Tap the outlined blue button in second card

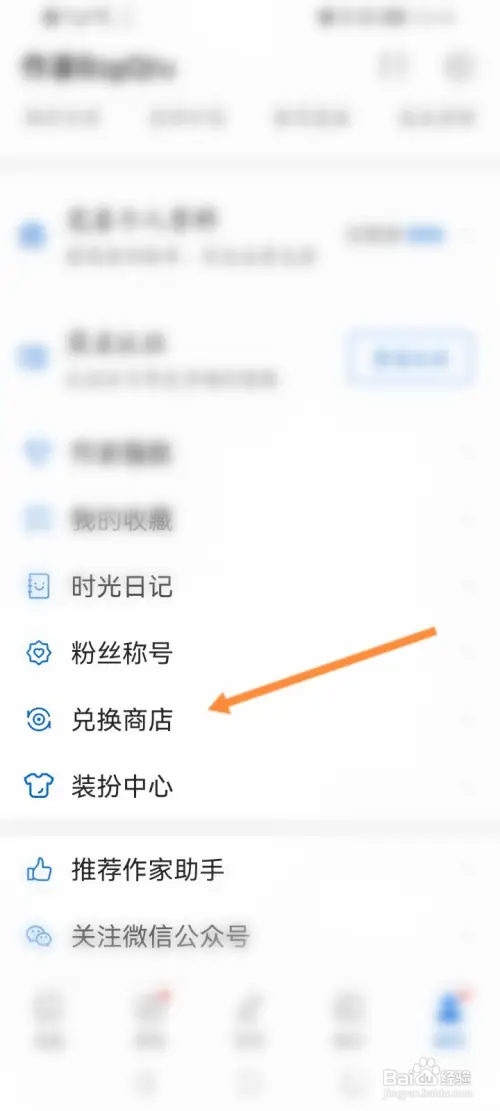point(411,359)
